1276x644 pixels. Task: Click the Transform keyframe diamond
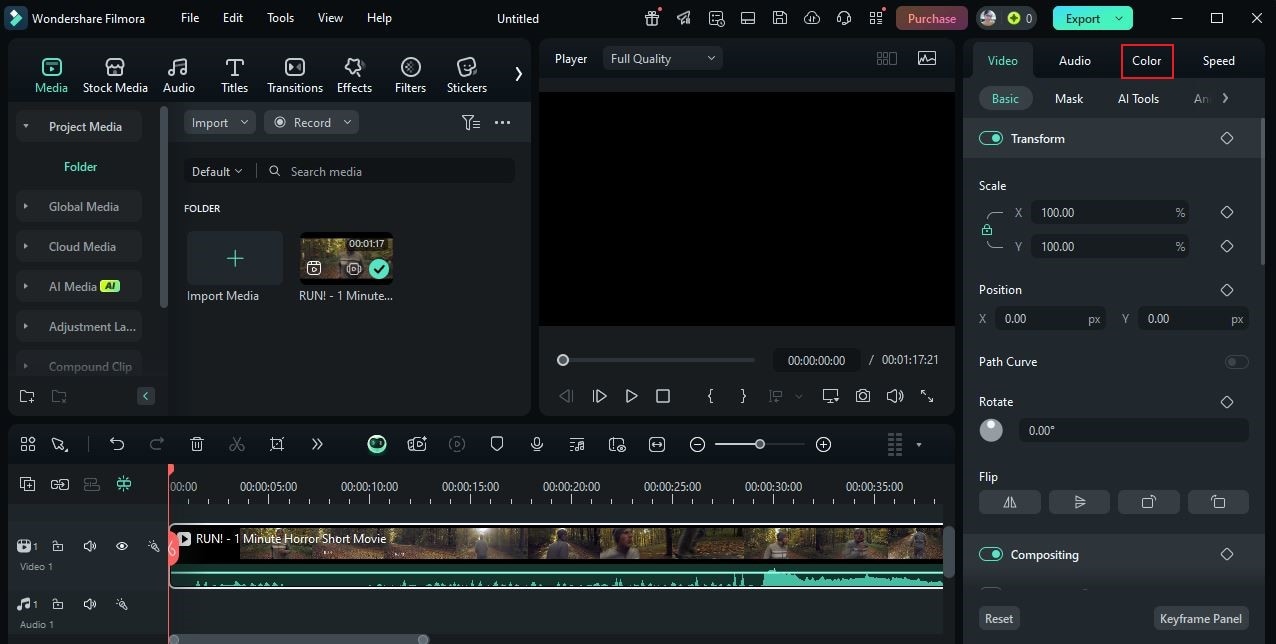click(x=1227, y=138)
